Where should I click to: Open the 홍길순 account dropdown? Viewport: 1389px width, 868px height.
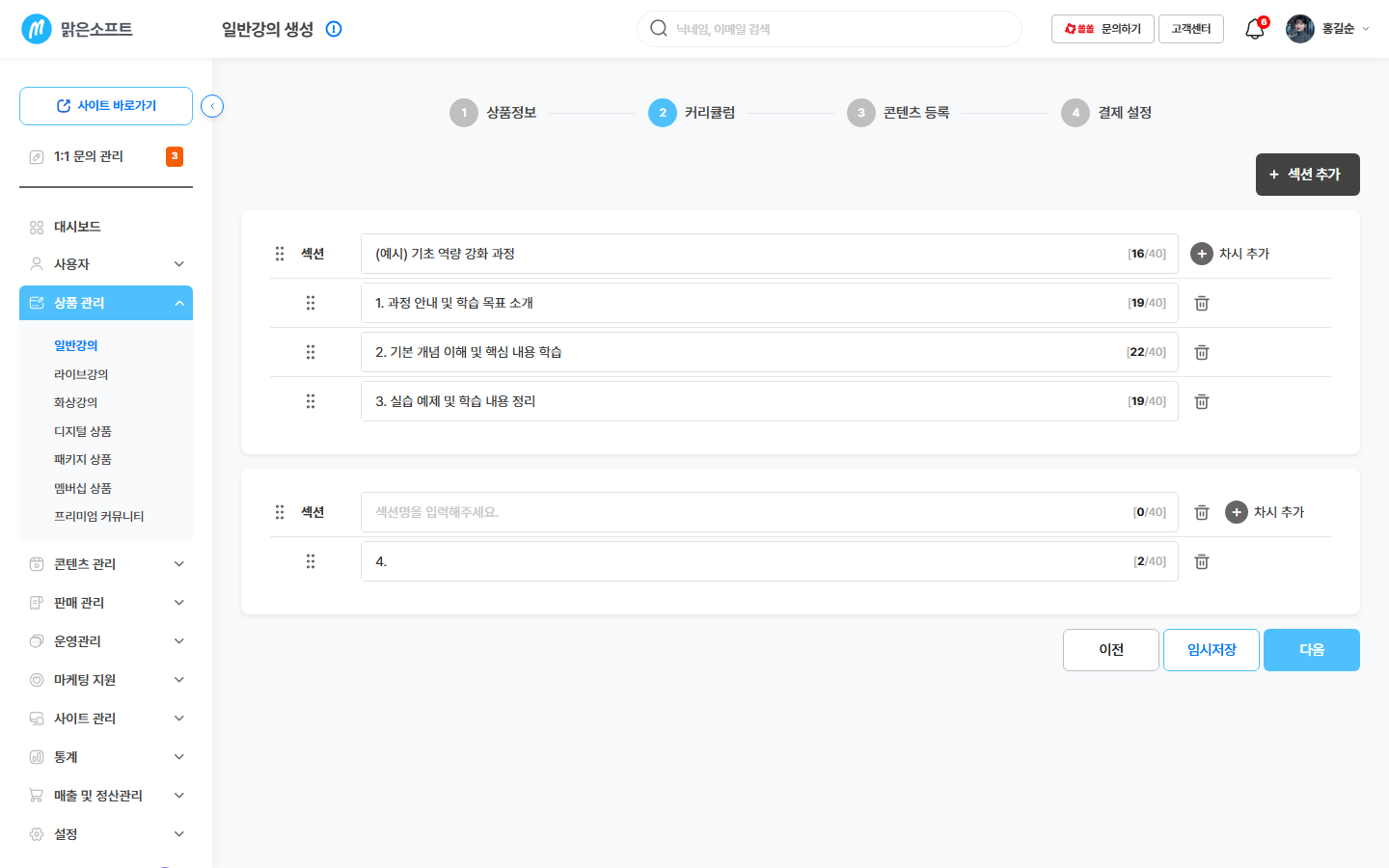click(x=1345, y=29)
